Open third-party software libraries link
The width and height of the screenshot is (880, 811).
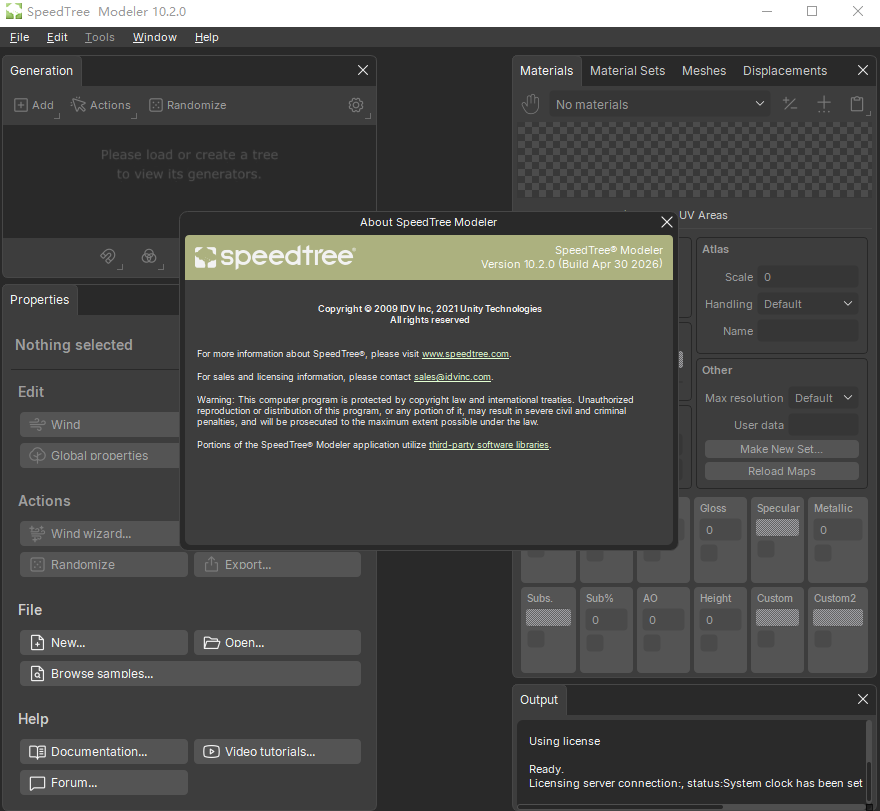[x=489, y=445]
